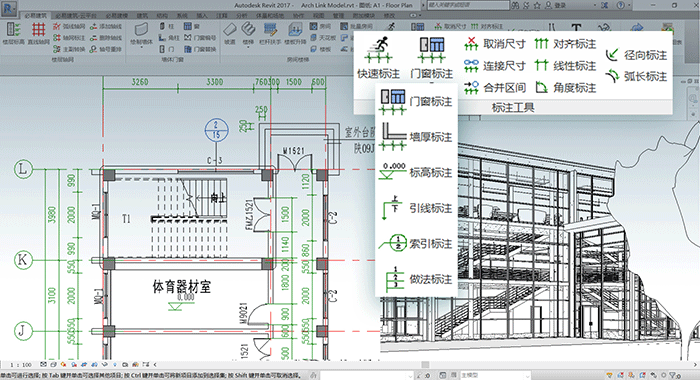700x380 pixels.
Task: Select the 弧长标注 arc length dimension tool
Action: (636, 76)
